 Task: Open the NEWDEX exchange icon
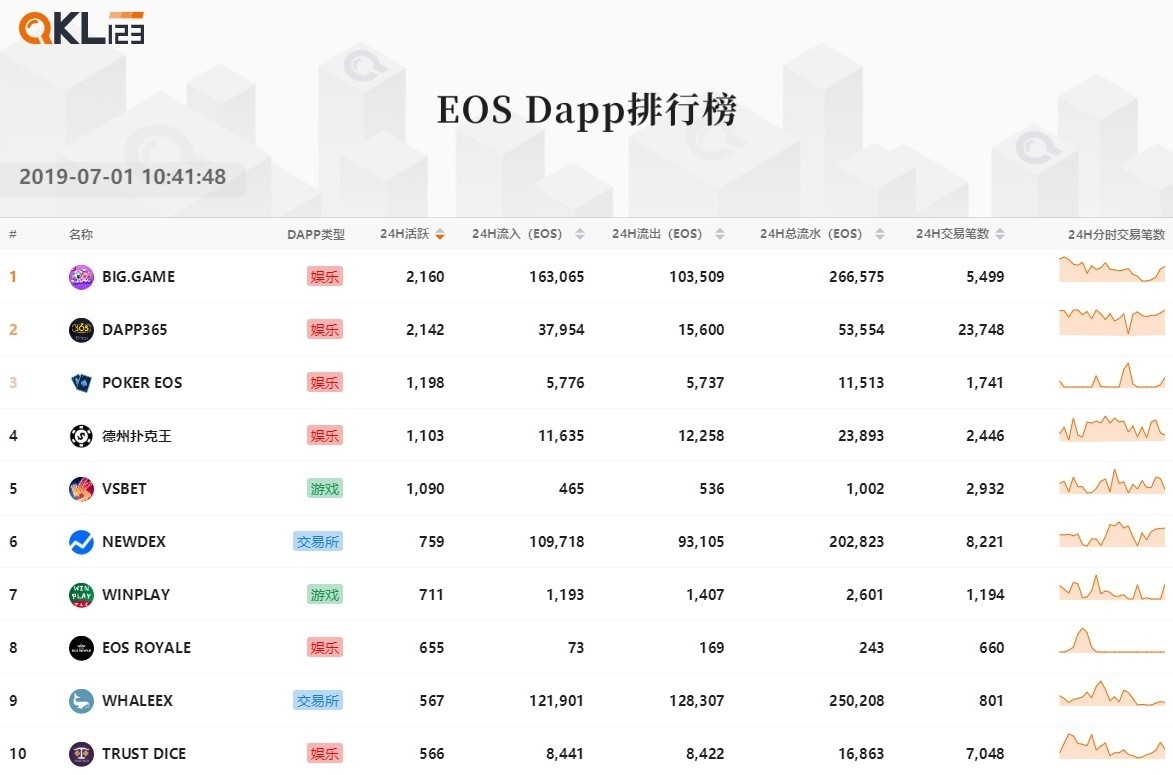(x=81, y=542)
